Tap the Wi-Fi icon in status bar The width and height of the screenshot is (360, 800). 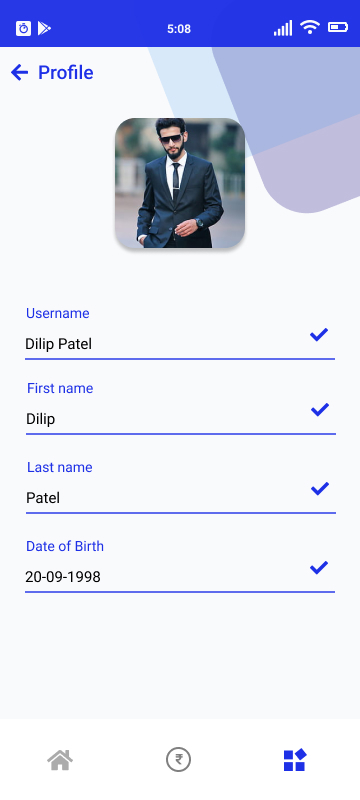pos(310,27)
